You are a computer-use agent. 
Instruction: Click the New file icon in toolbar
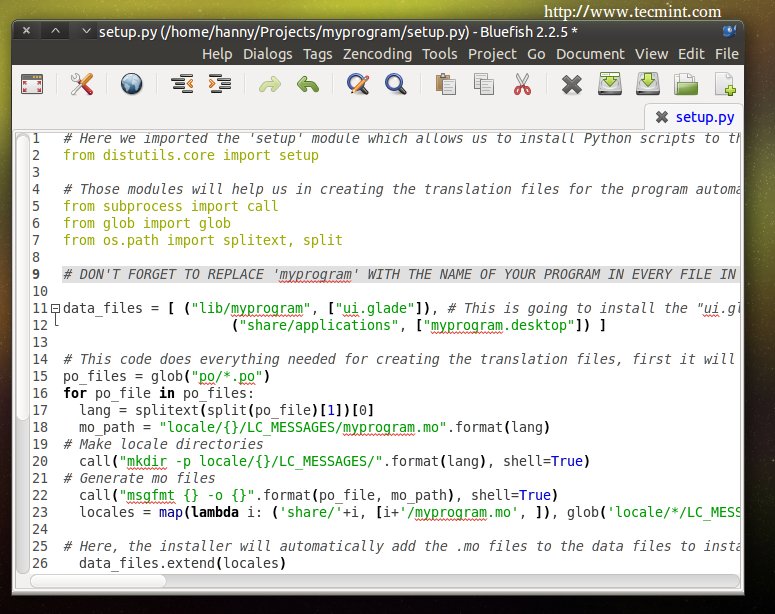click(725, 85)
